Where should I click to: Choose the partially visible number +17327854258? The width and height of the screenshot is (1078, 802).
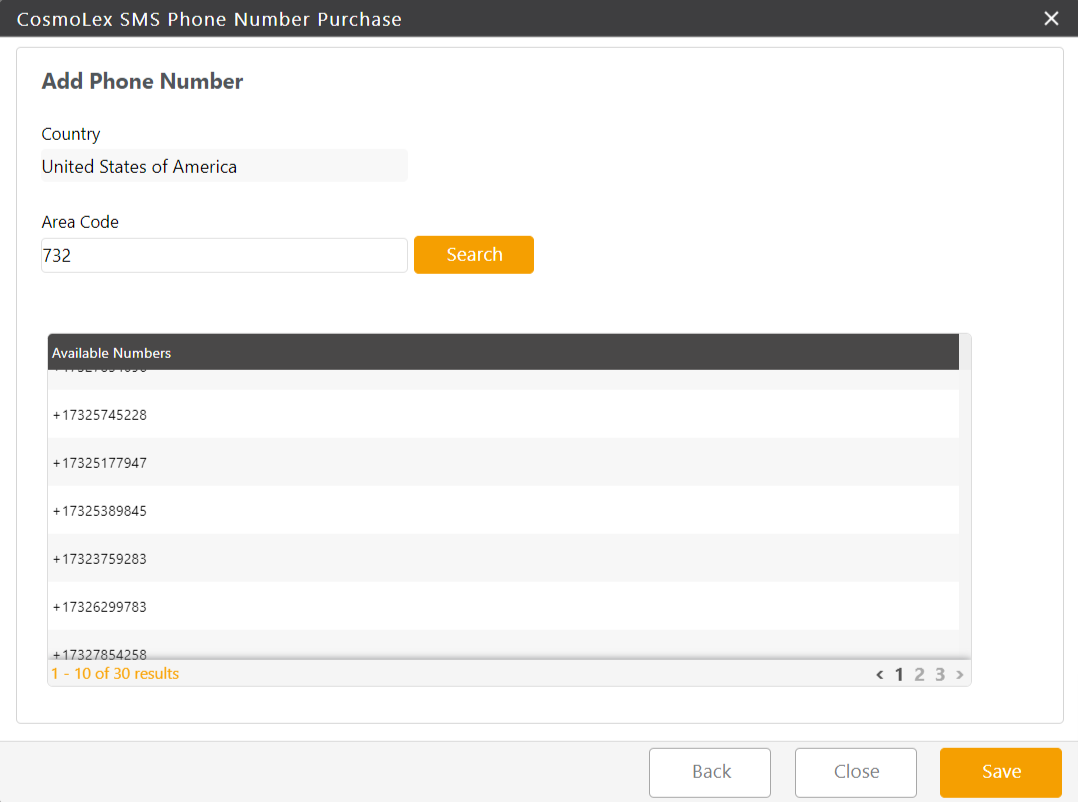pyautogui.click(x=100, y=652)
